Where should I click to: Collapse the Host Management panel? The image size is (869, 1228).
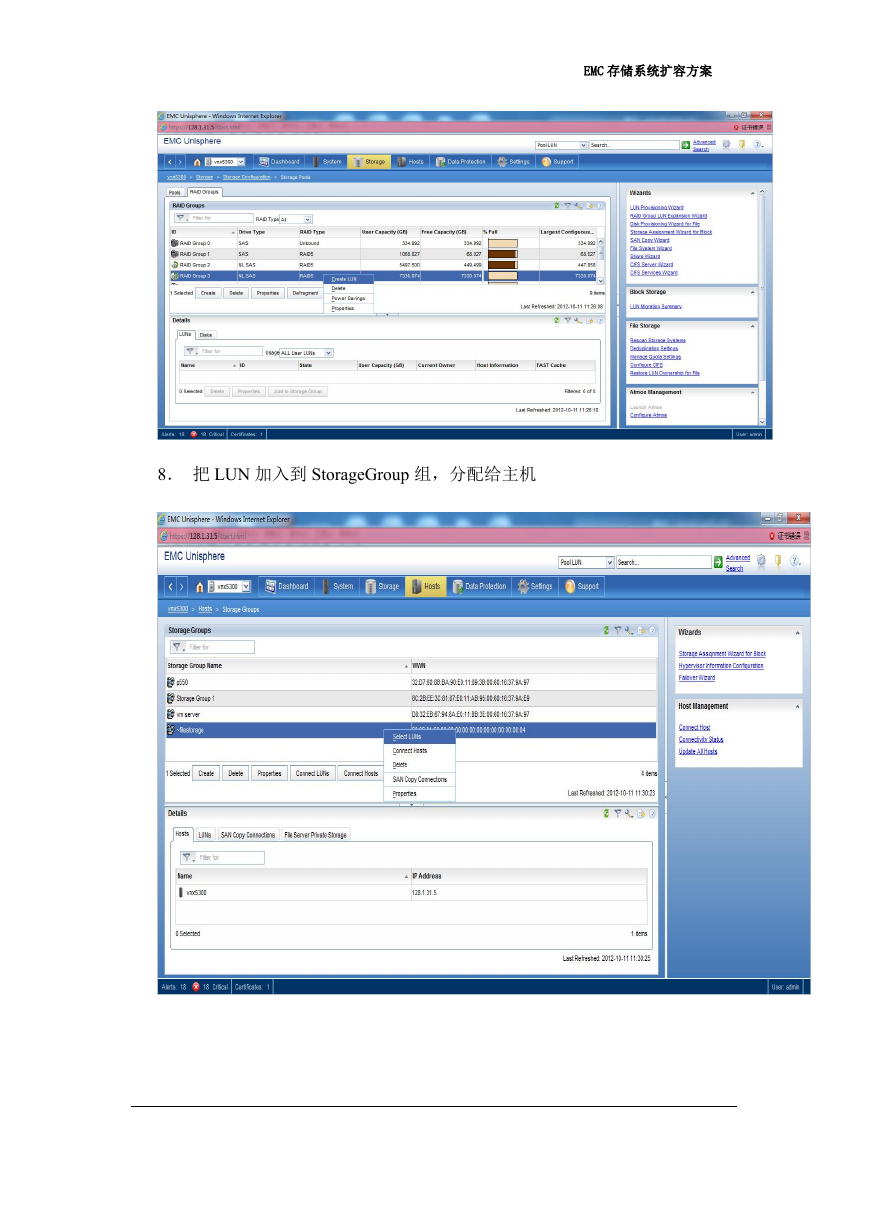click(797, 706)
